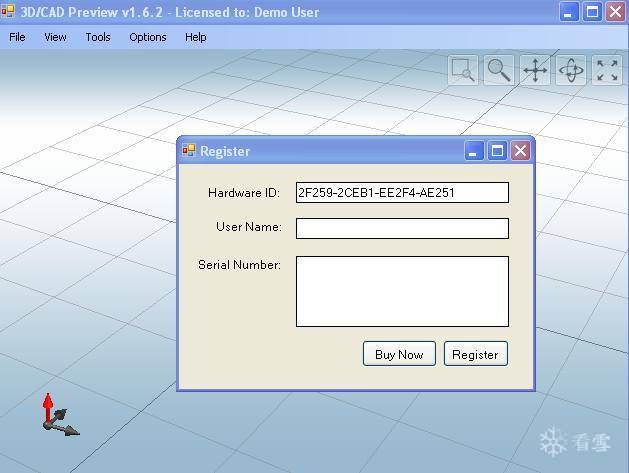This screenshot has height=473, width=629.
Task: Open the View menu
Action: click(55, 37)
